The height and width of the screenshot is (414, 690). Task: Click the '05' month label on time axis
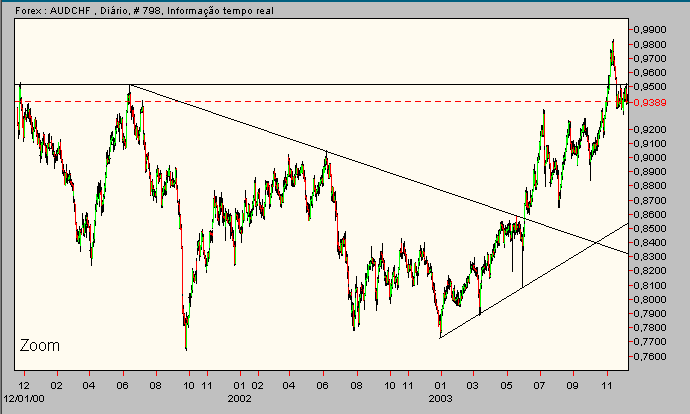[x=506, y=386]
